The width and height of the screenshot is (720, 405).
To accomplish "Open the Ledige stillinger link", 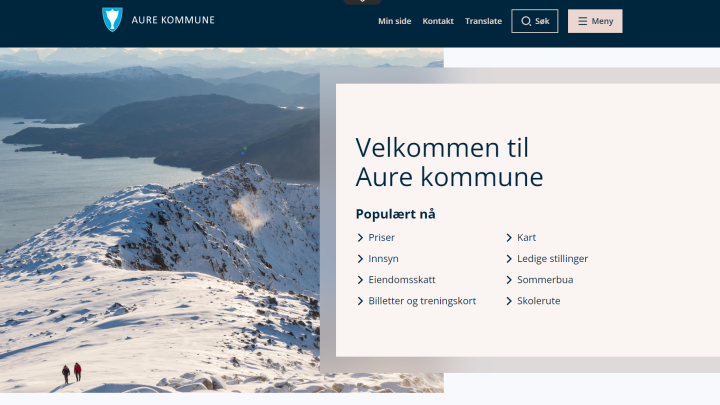I will pyautogui.click(x=552, y=259).
